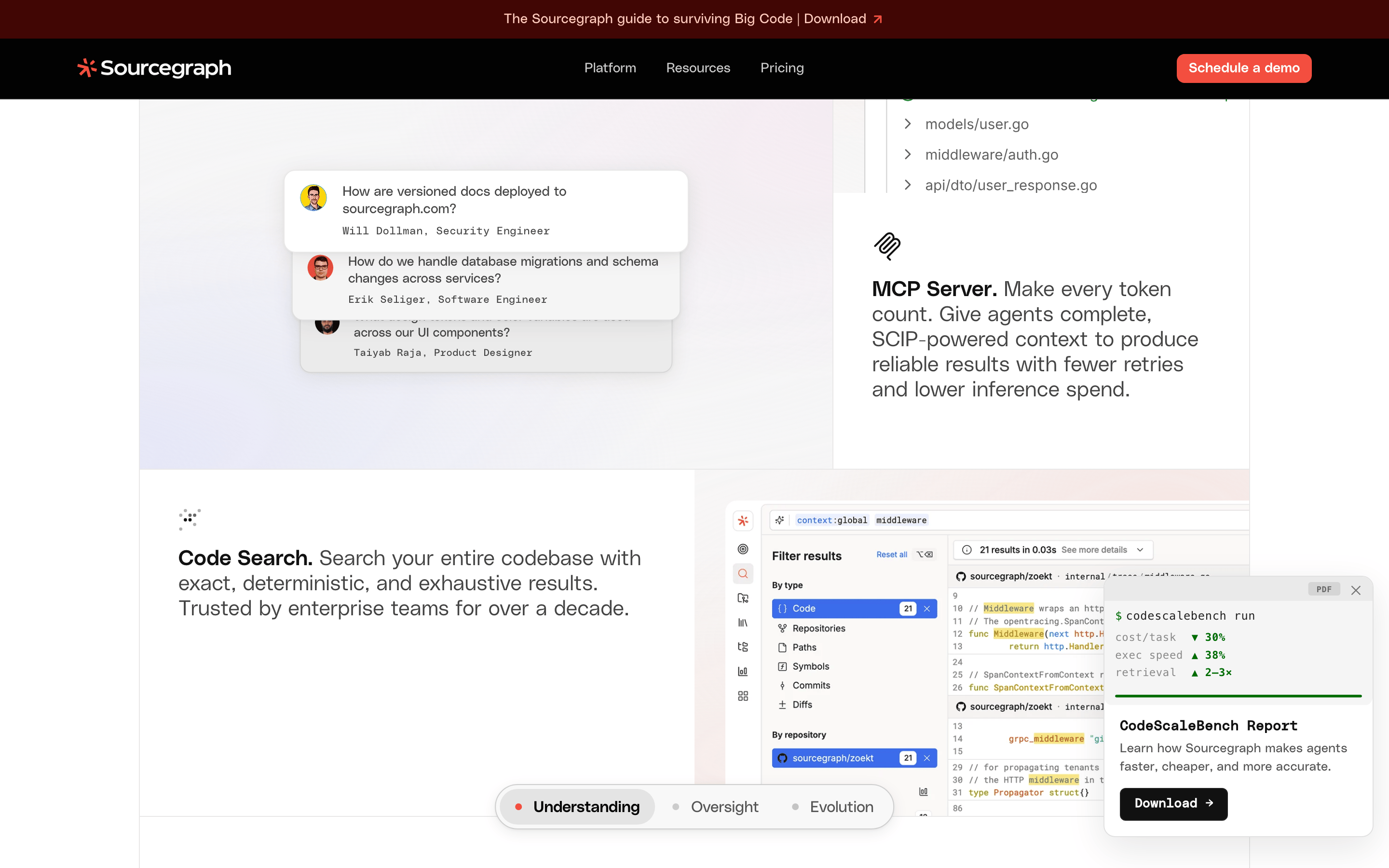Viewport: 1389px width, 868px height.
Task: Remove the sourcegraph/zoekt repository filter
Action: point(926,758)
